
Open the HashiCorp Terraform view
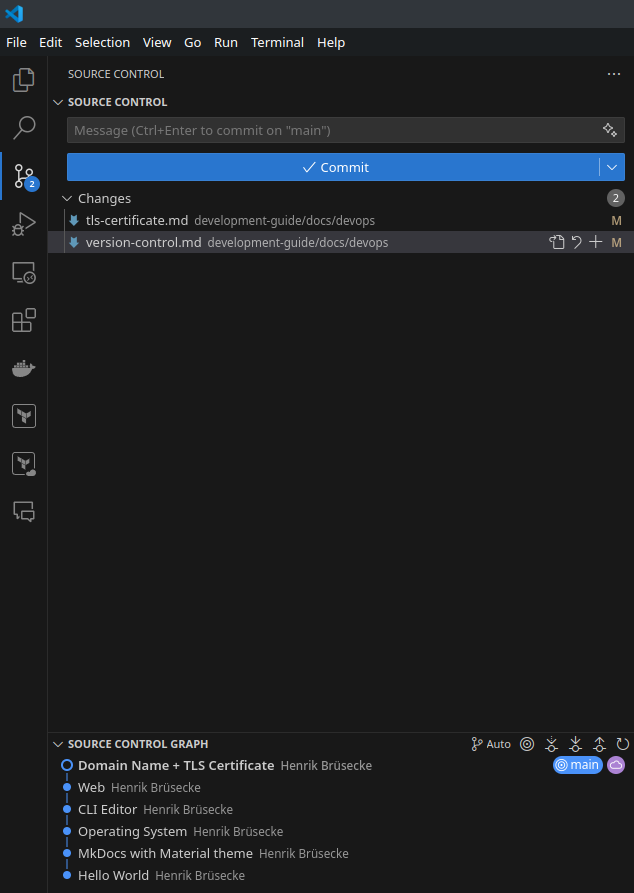(23, 416)
